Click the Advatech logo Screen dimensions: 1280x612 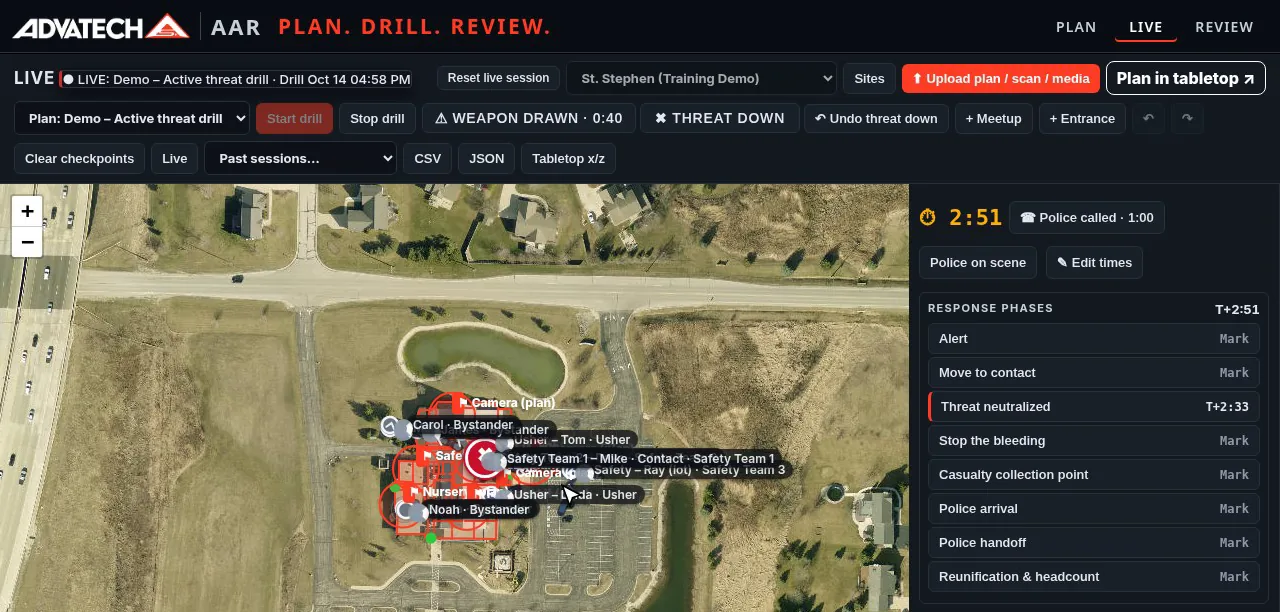[x=101, y=27]
